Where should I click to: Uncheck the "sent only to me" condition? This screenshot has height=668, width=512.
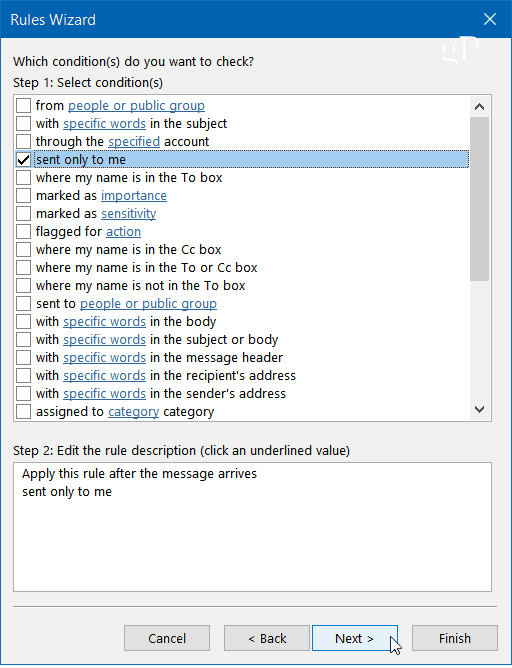pos(23,159)
